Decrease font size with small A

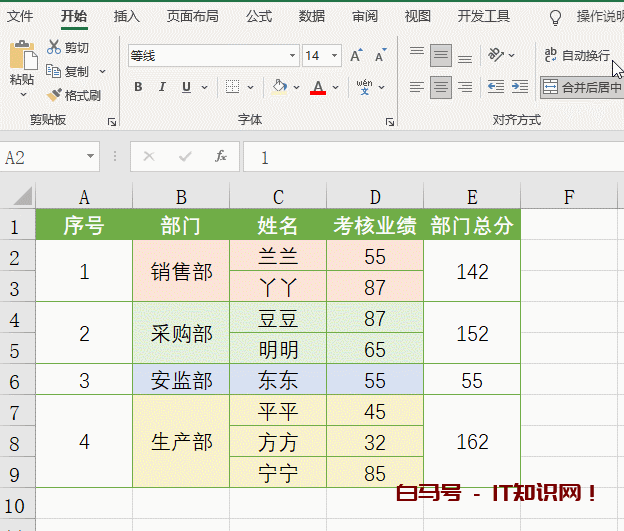click(380, 55)
